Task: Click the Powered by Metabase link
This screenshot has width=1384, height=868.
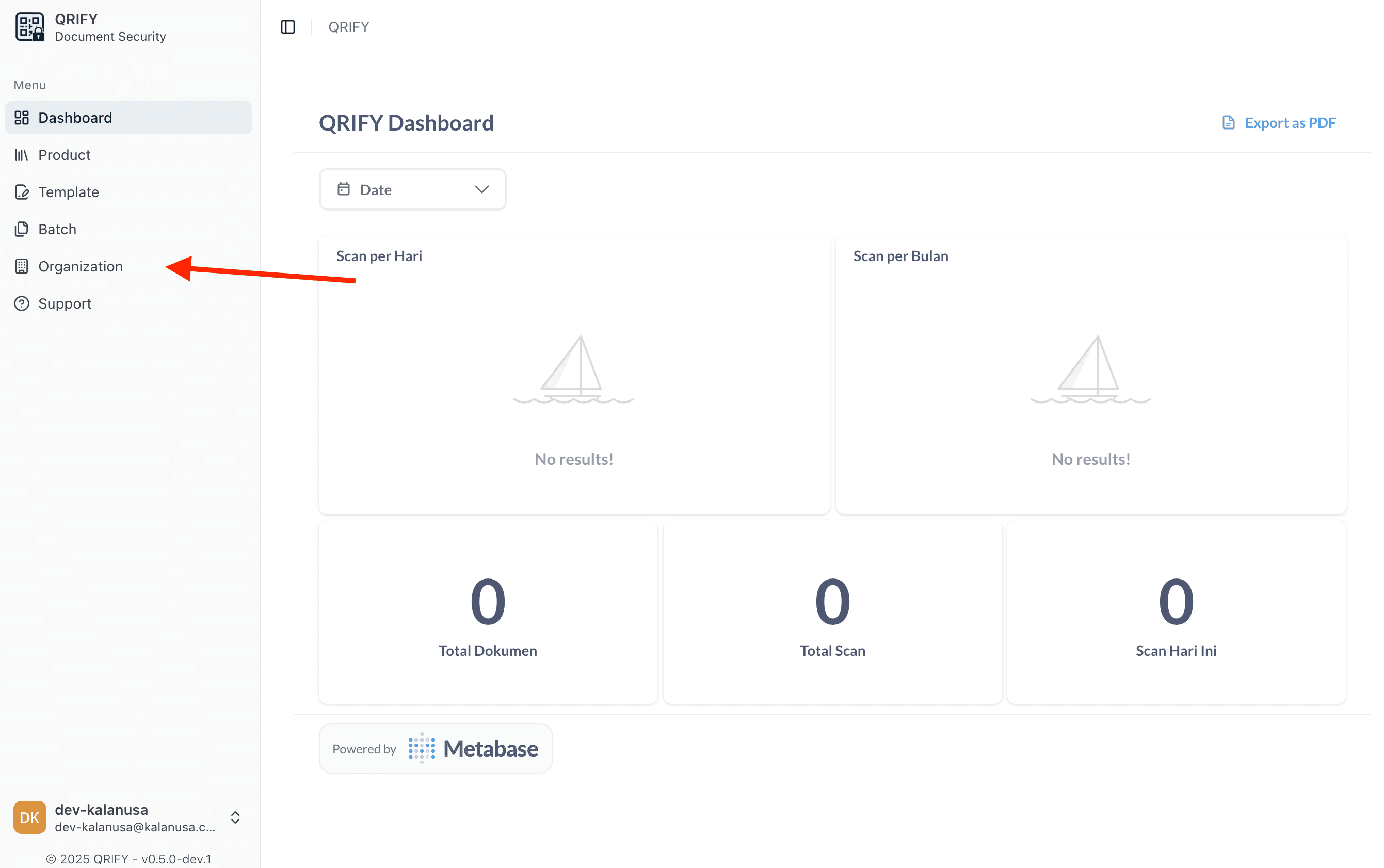Action: tap(434, 747)
